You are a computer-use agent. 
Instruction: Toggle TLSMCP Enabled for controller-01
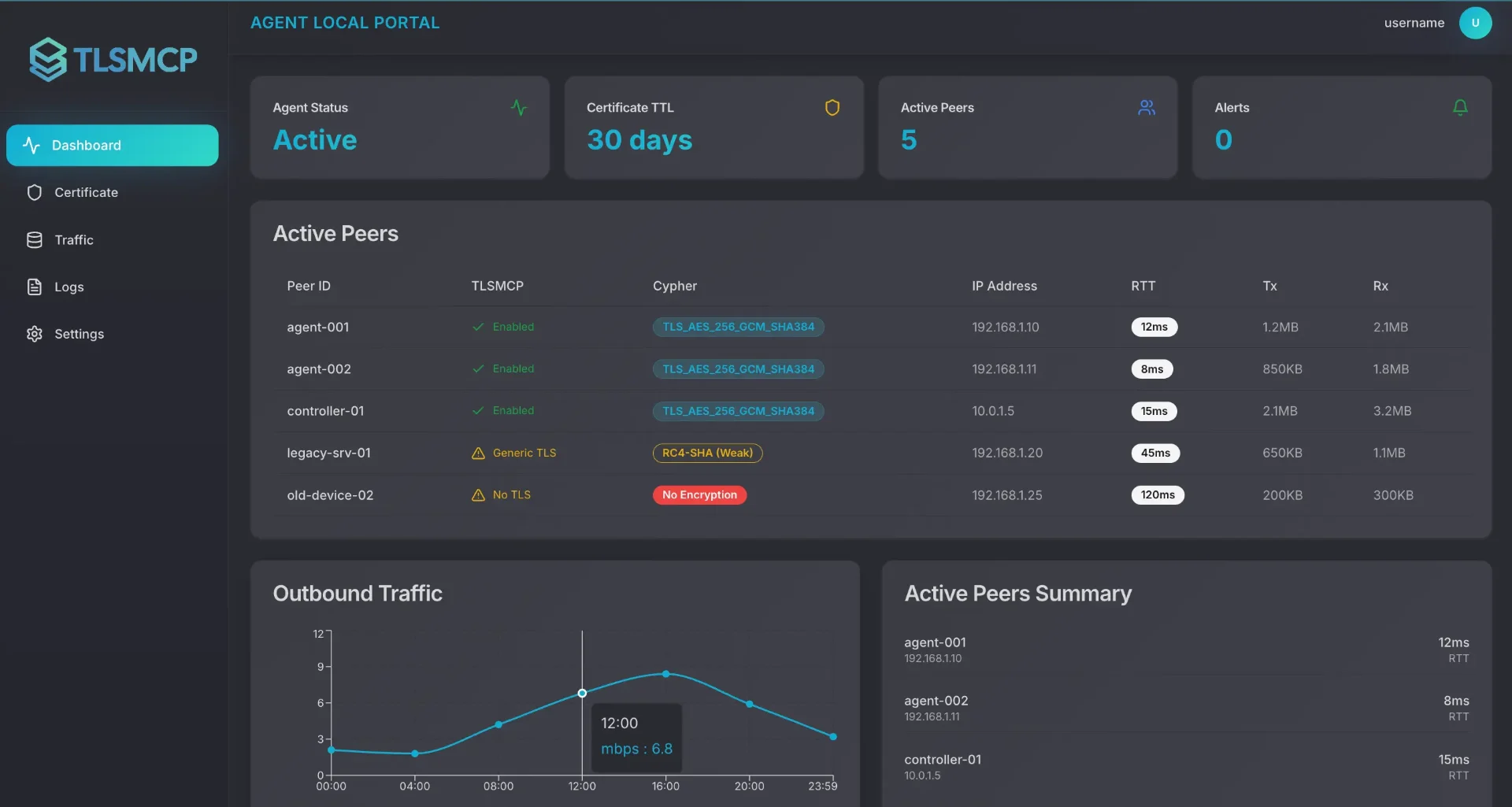coord(502,410)
